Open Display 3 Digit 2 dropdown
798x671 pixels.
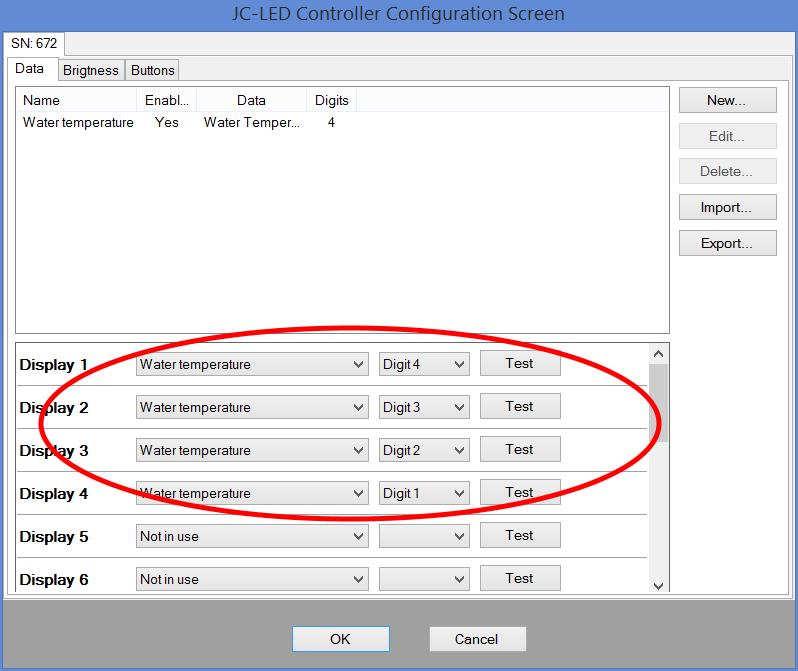(424, 451)
